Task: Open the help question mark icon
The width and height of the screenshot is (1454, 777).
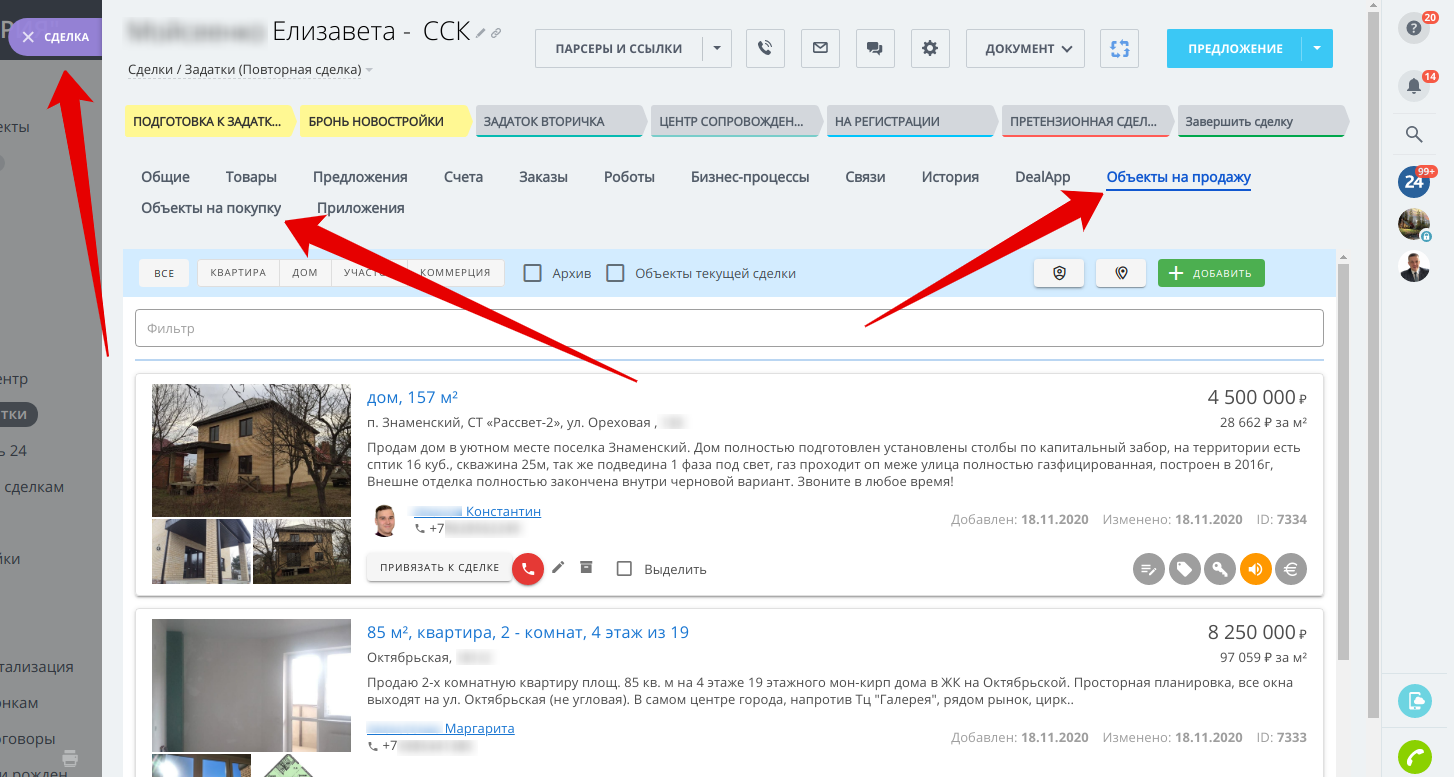Action: tap(1413, 29)
